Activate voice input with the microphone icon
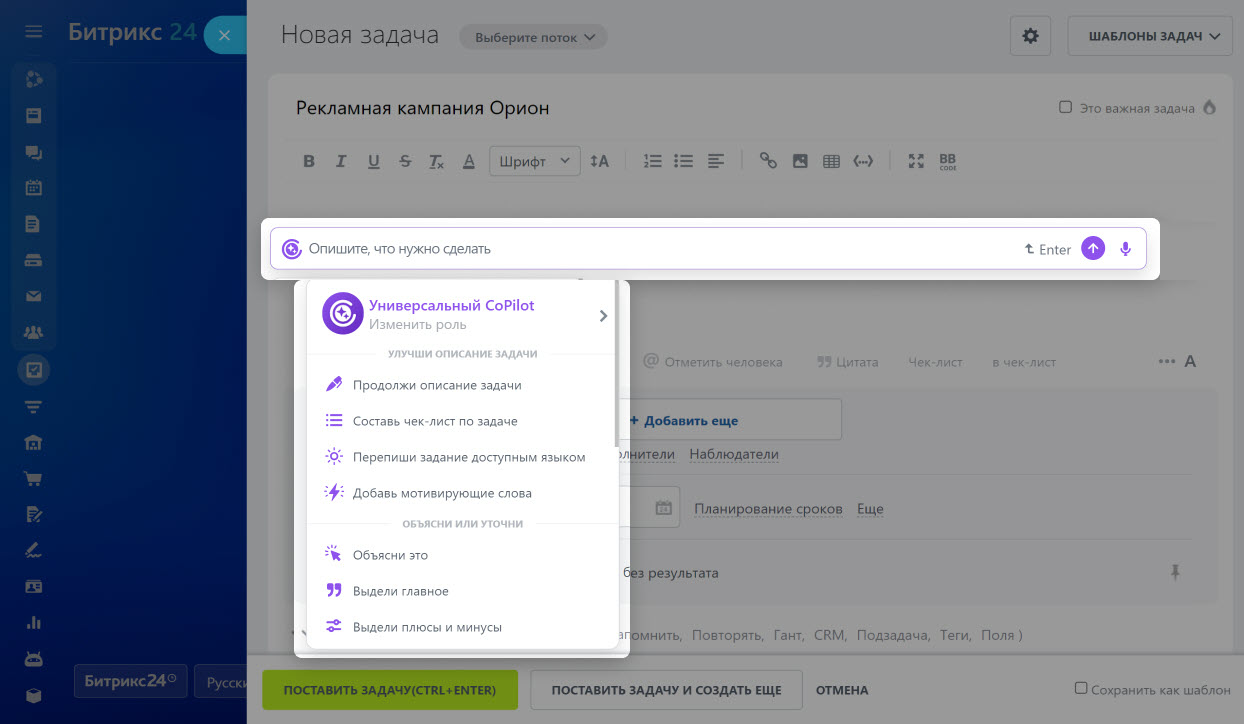Screen dimensions: 1244x724 point(1125,248)
